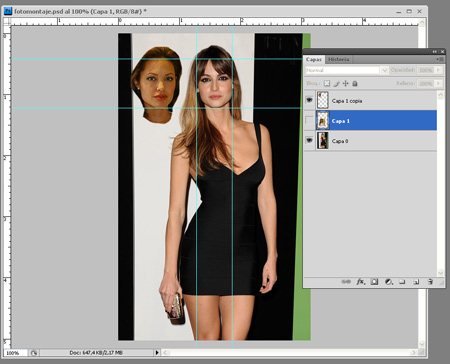Image resolution: width=450 pixels, height=364 pixels.
Task: Click the status bar preview icon next to zoom
Action: click(34, 353)
